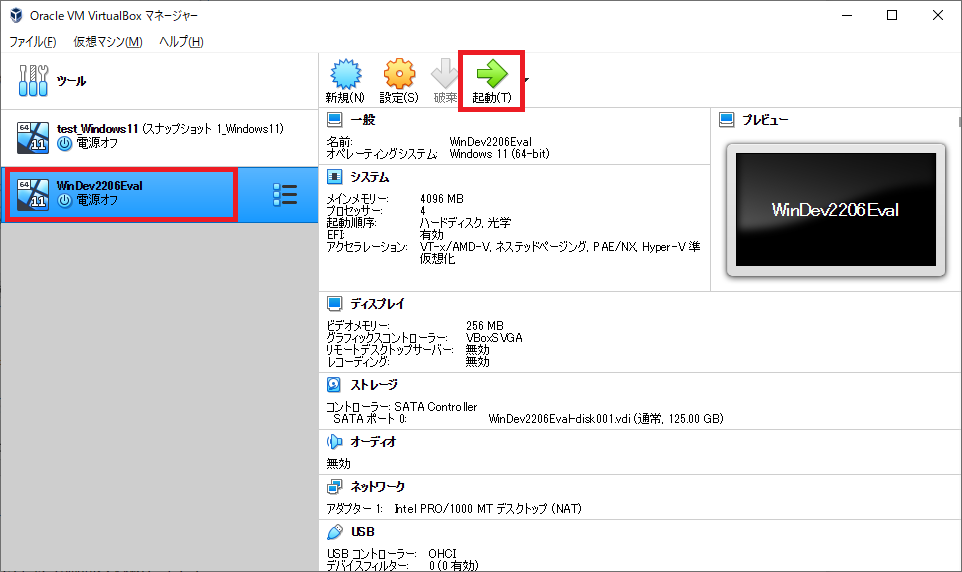The height and width of the screenshot is (572, 962).
Task: Open the WinDev2206Eval machine menu list icon
Action: click(285, 195)
